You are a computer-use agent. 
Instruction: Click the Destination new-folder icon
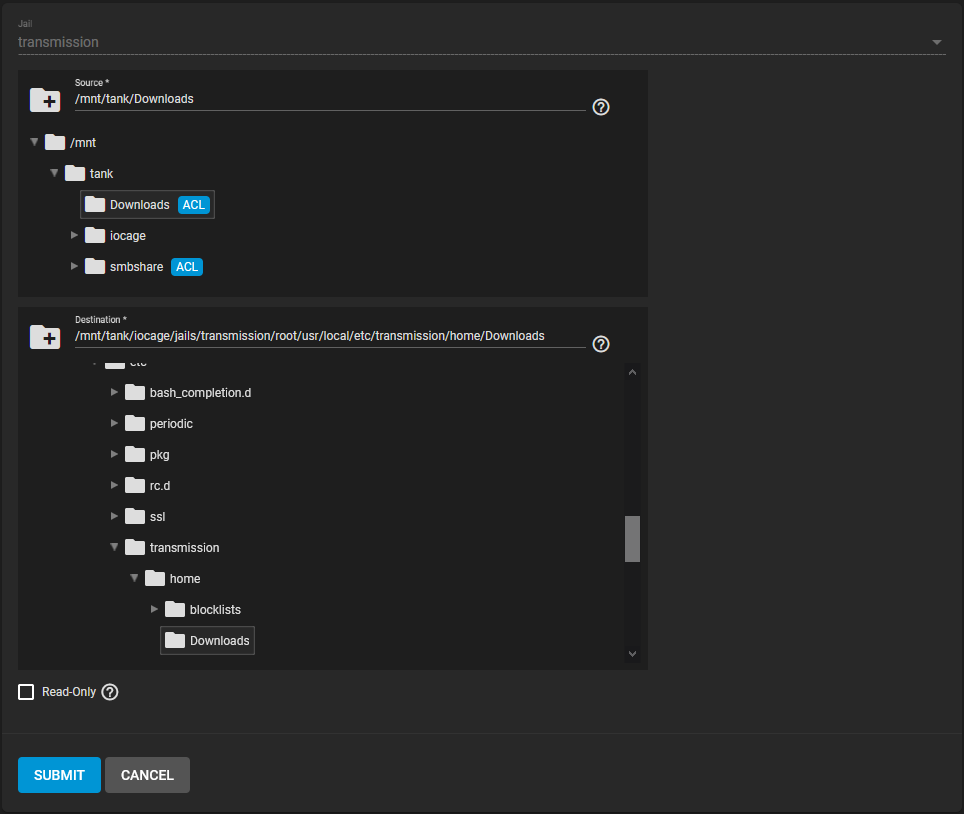tap(45, 337)
